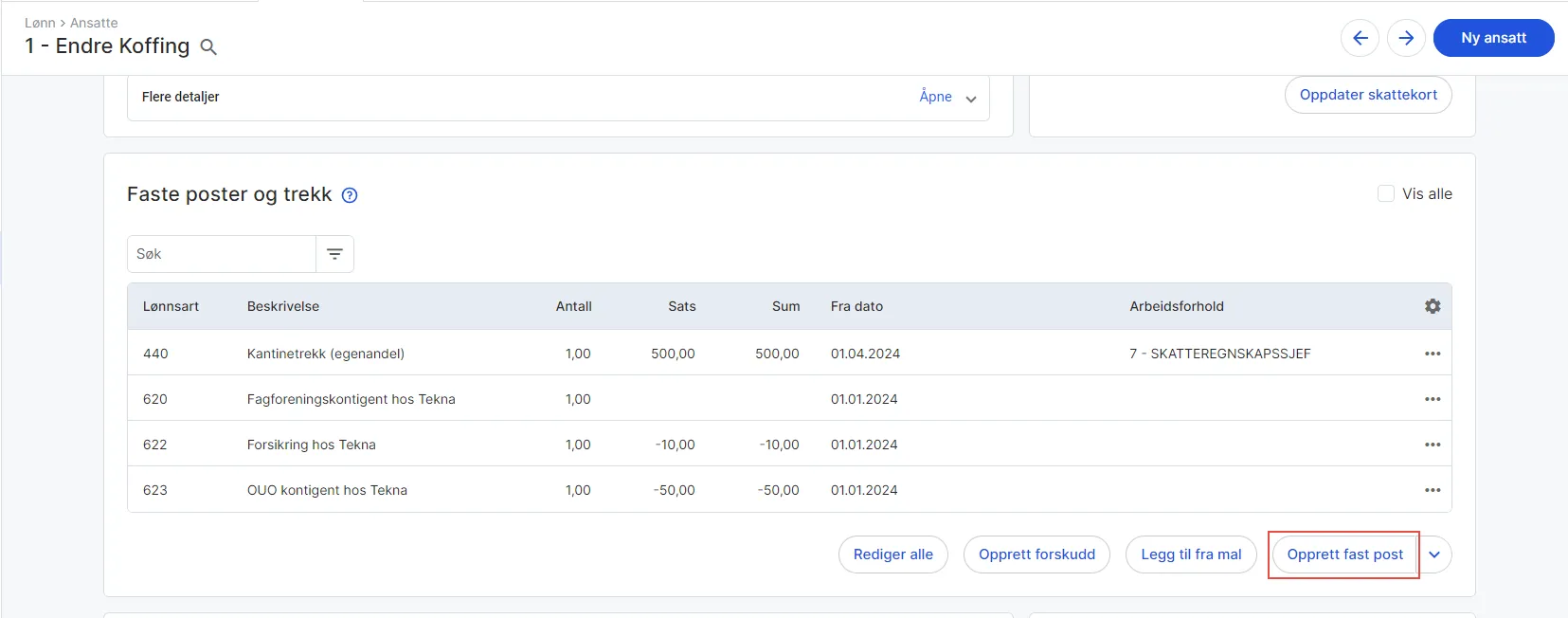Click Legg til fra mal button
Screen dimensions: 1568x618
pos(1191,554)
